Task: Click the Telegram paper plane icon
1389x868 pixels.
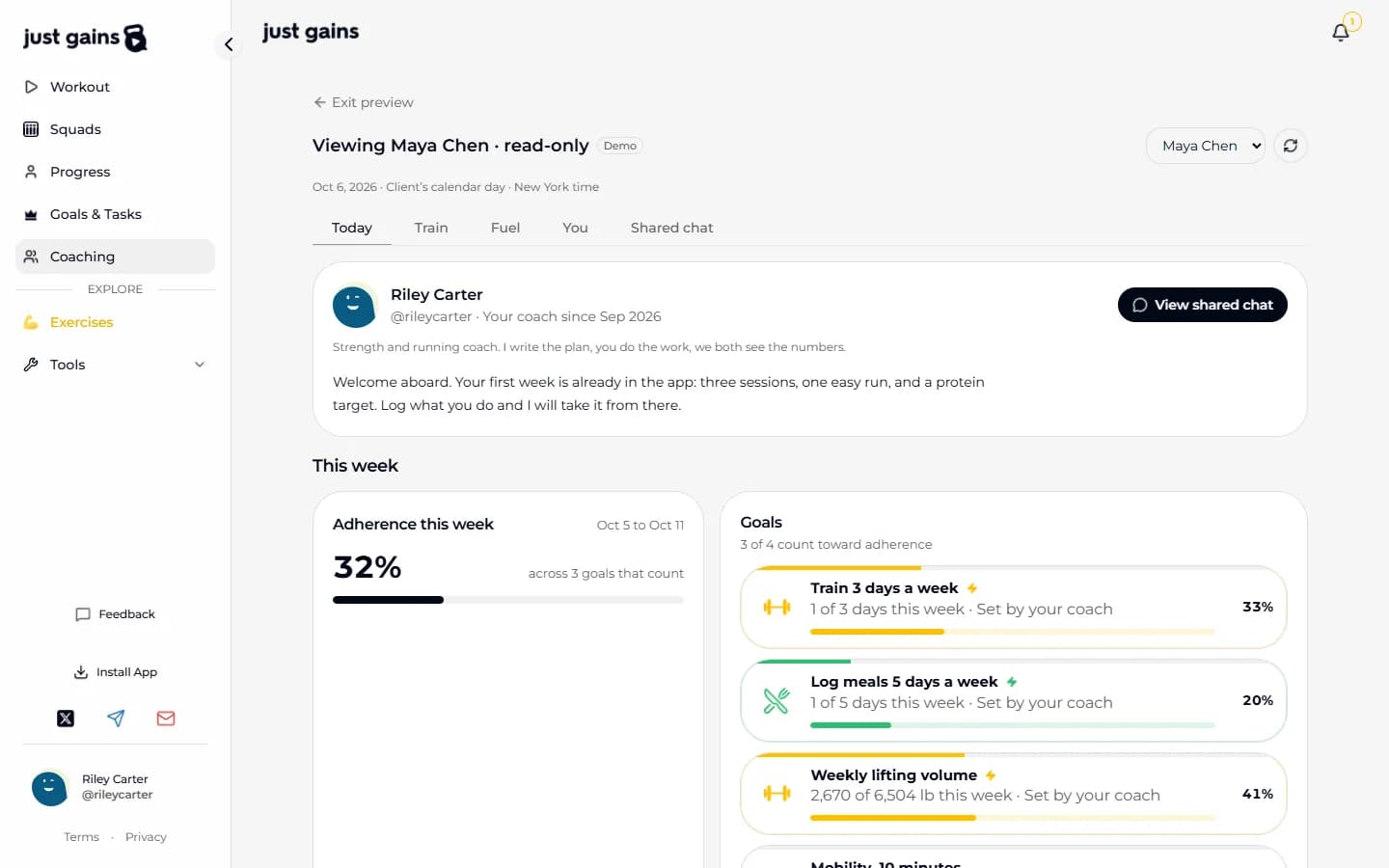Action: pos(116,719)
